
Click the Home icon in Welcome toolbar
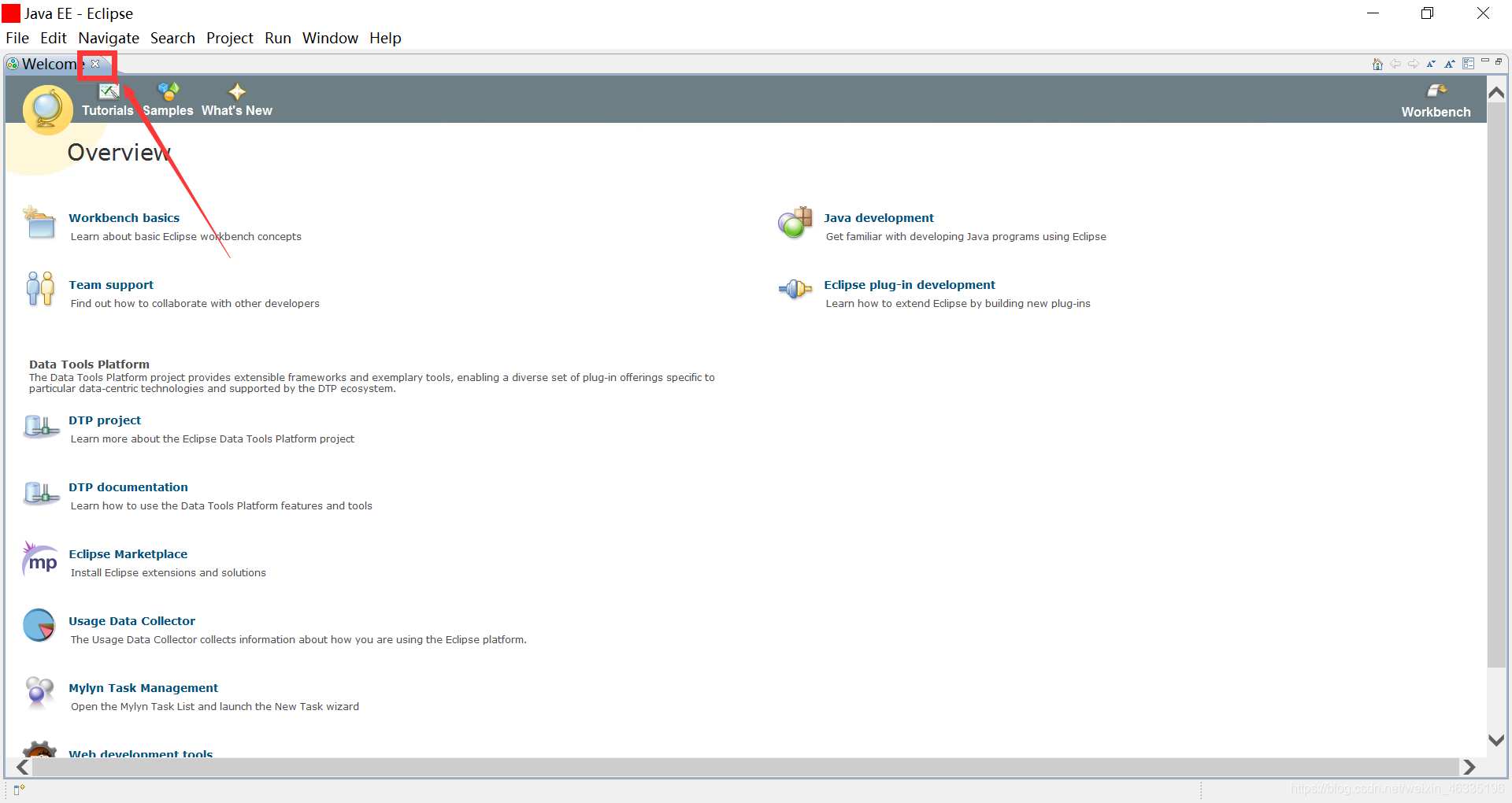[1377, 64]
